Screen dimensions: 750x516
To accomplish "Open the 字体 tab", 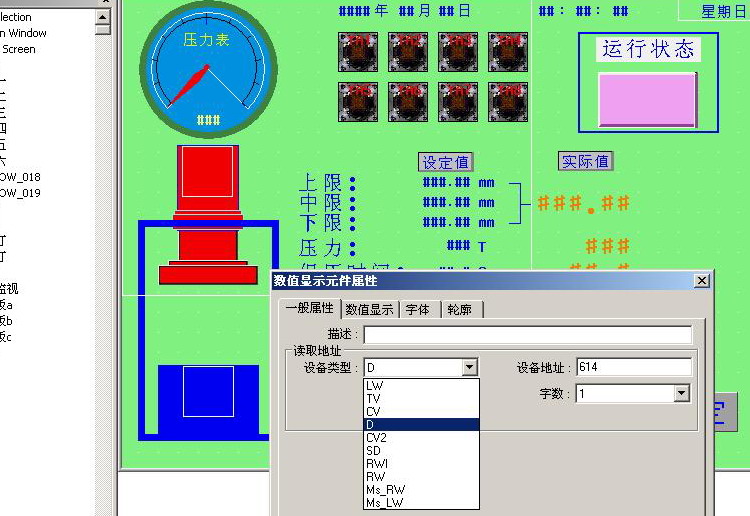I will (x=419, y=310).
